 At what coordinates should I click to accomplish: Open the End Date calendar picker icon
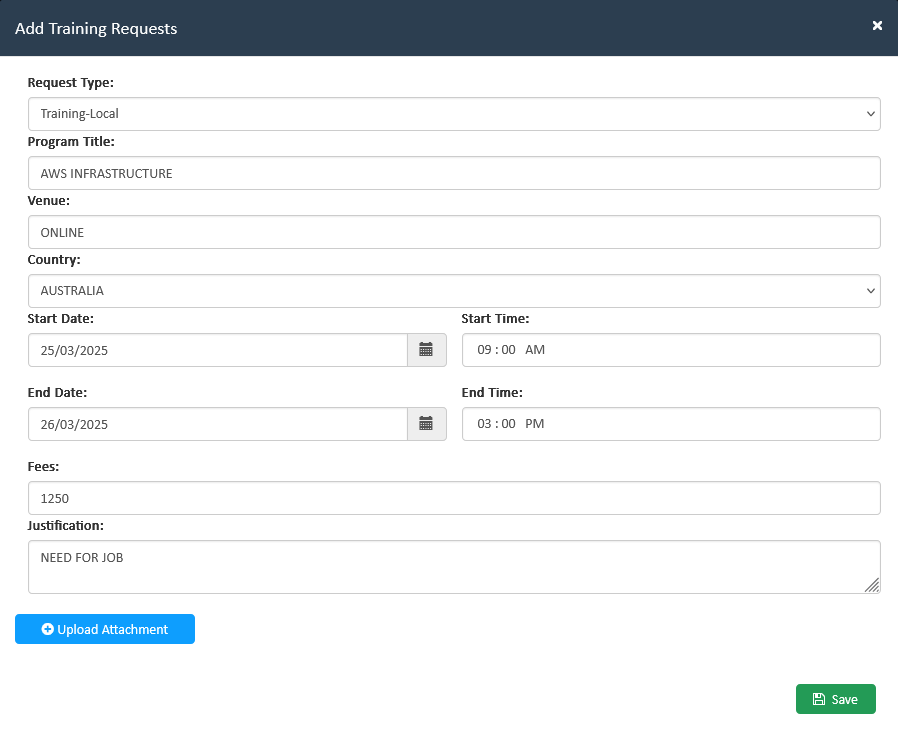[426, 424]
